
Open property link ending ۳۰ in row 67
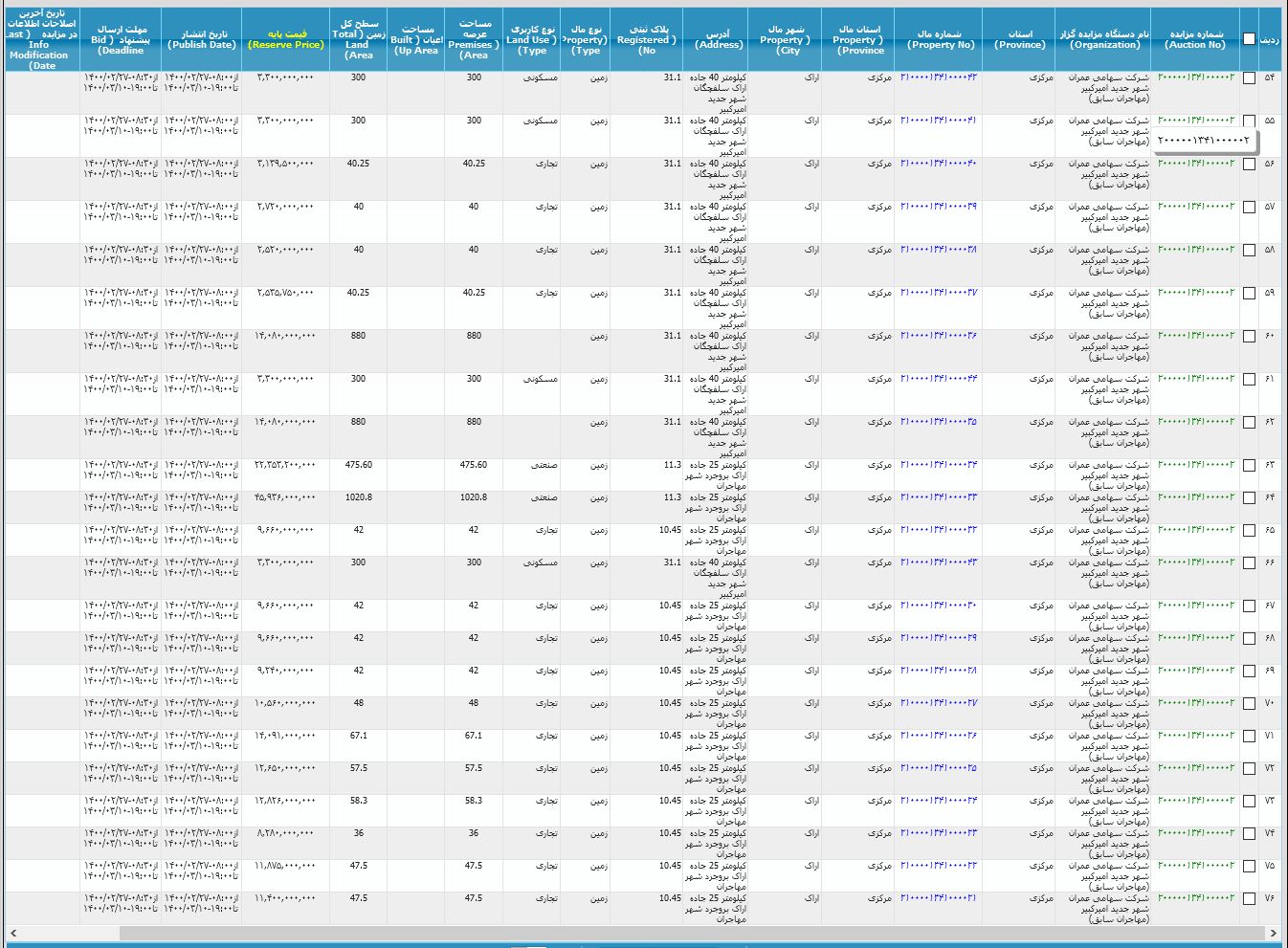coord(939,606)
